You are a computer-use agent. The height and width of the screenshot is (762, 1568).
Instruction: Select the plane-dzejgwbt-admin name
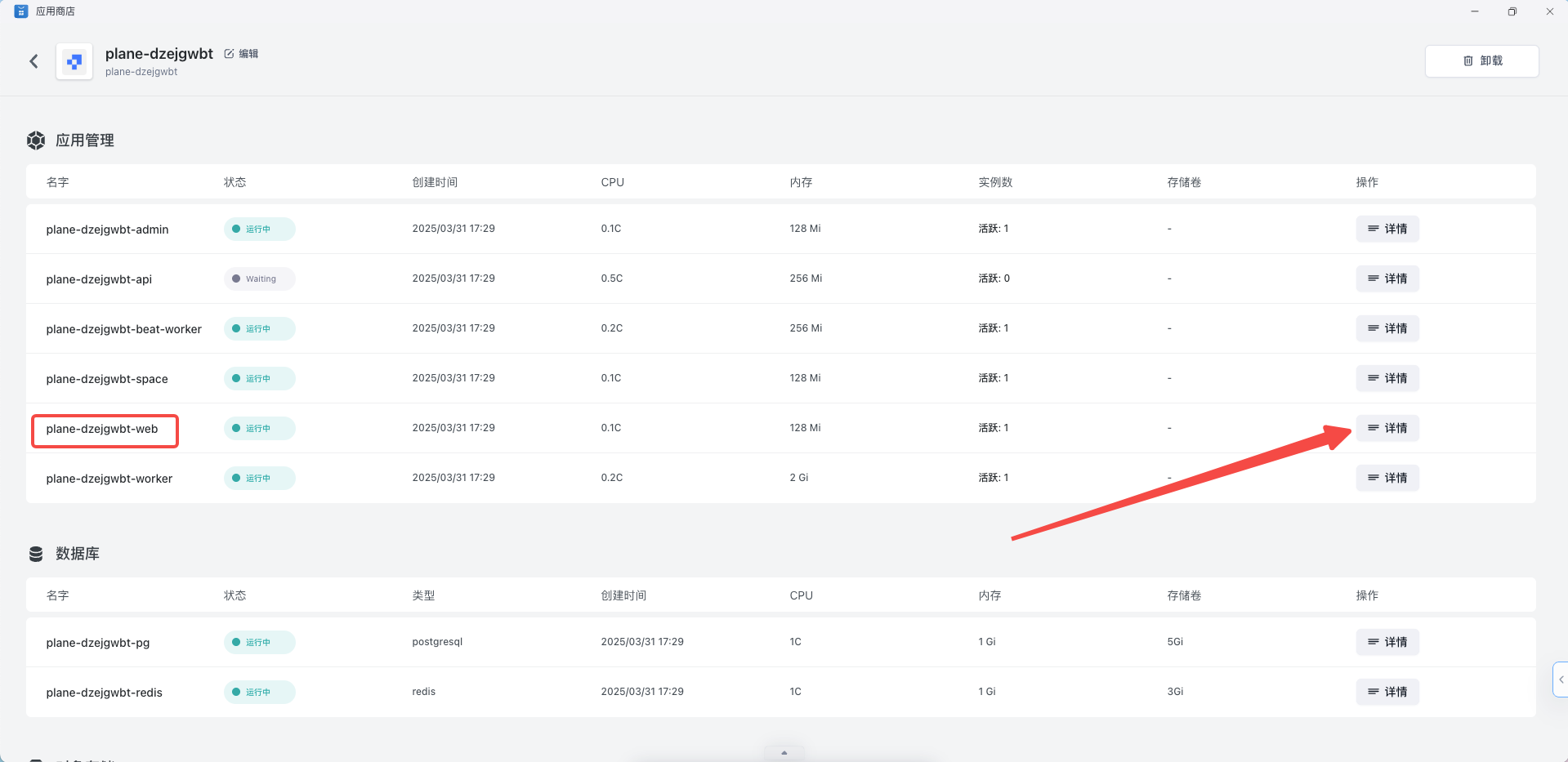point(107,229)
